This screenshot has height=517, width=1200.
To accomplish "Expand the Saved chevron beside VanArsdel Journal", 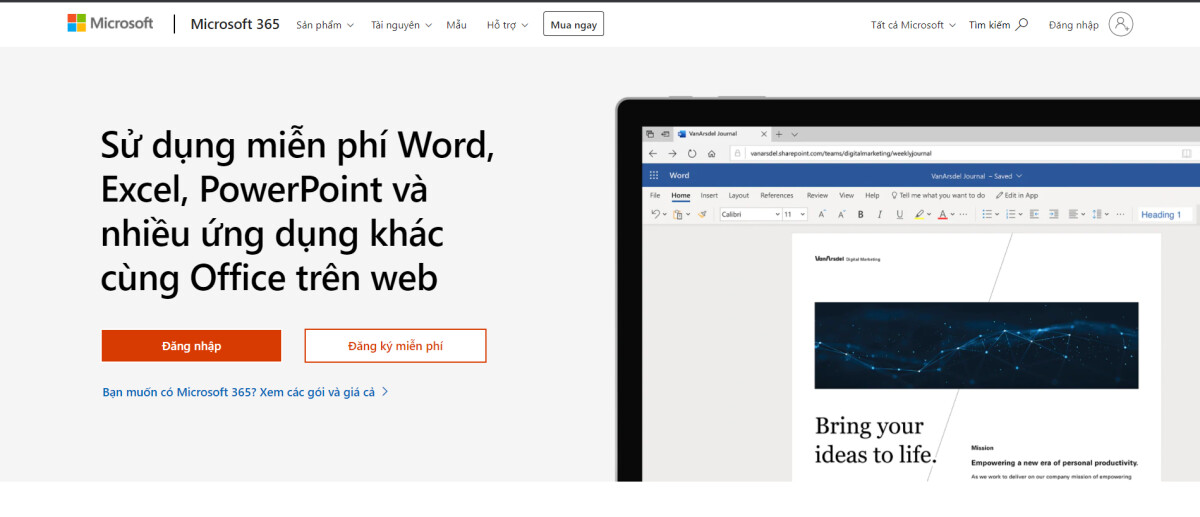I will (x=1019, y=176).
